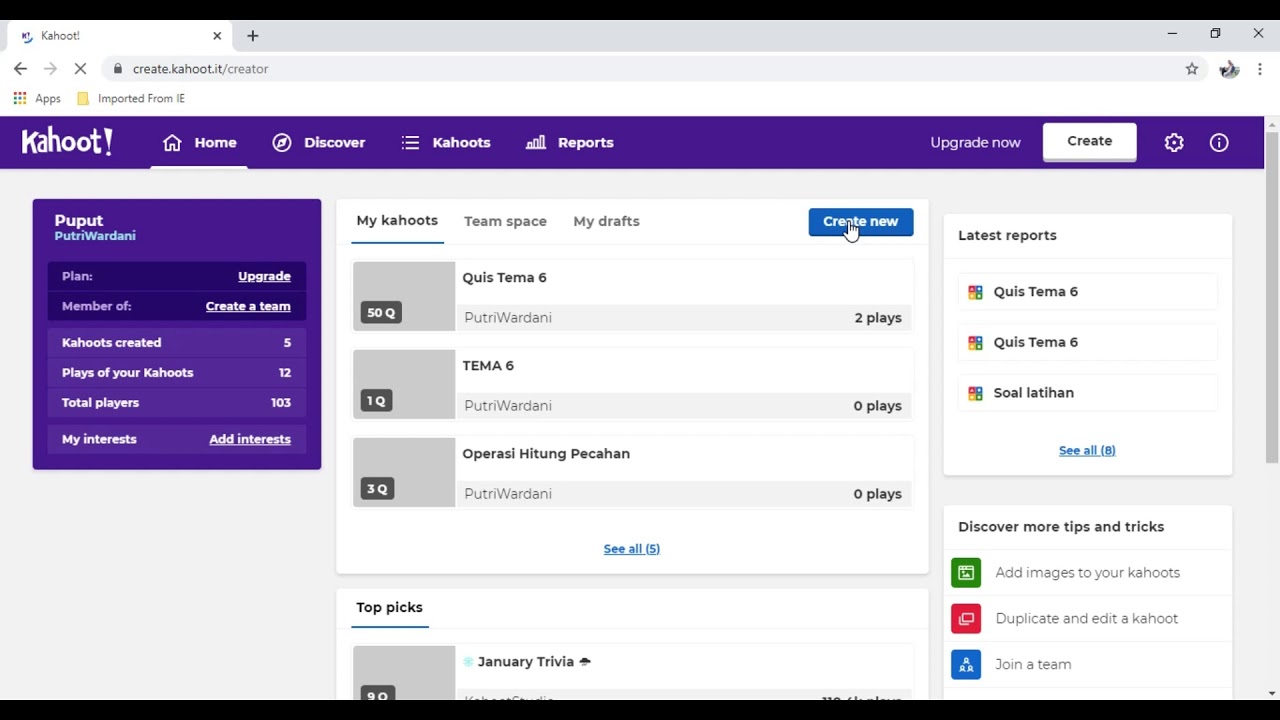Click the Upgrade plan link
Viewport: 1280px width, 720px height.
[264, 276]
